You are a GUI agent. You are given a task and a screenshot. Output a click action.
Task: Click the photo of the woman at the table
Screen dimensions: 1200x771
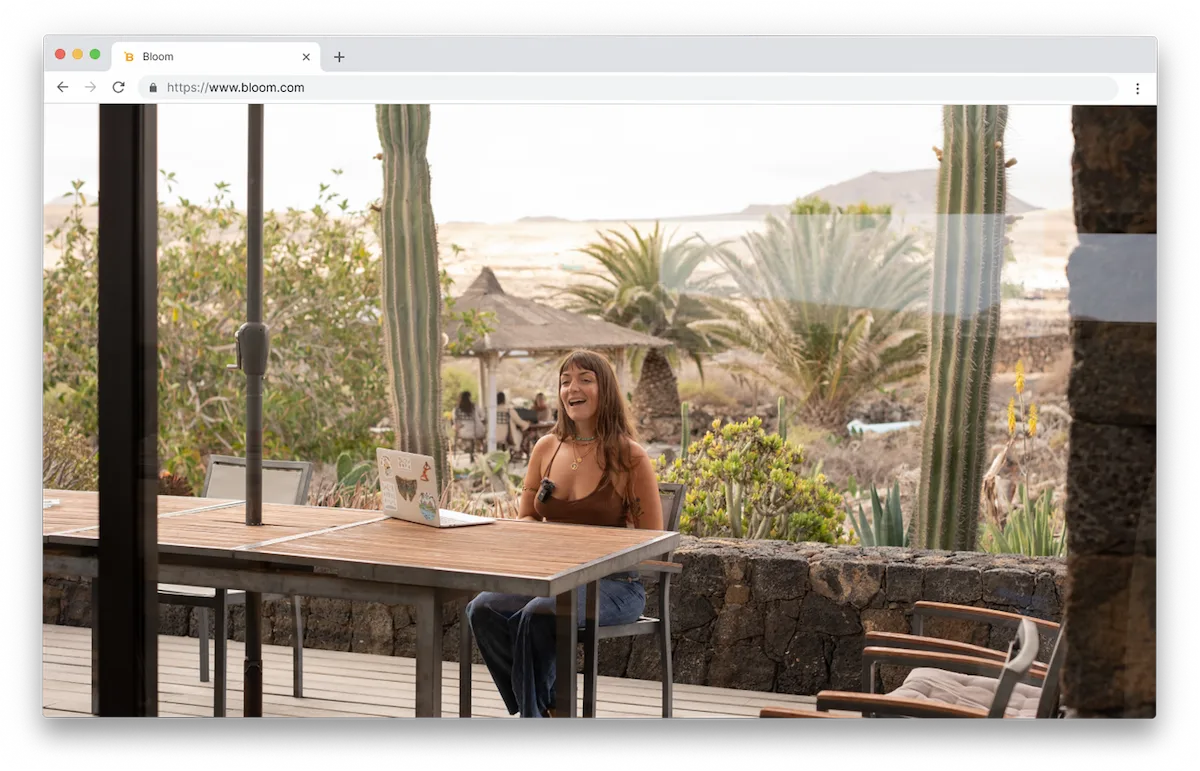(600, 411)
